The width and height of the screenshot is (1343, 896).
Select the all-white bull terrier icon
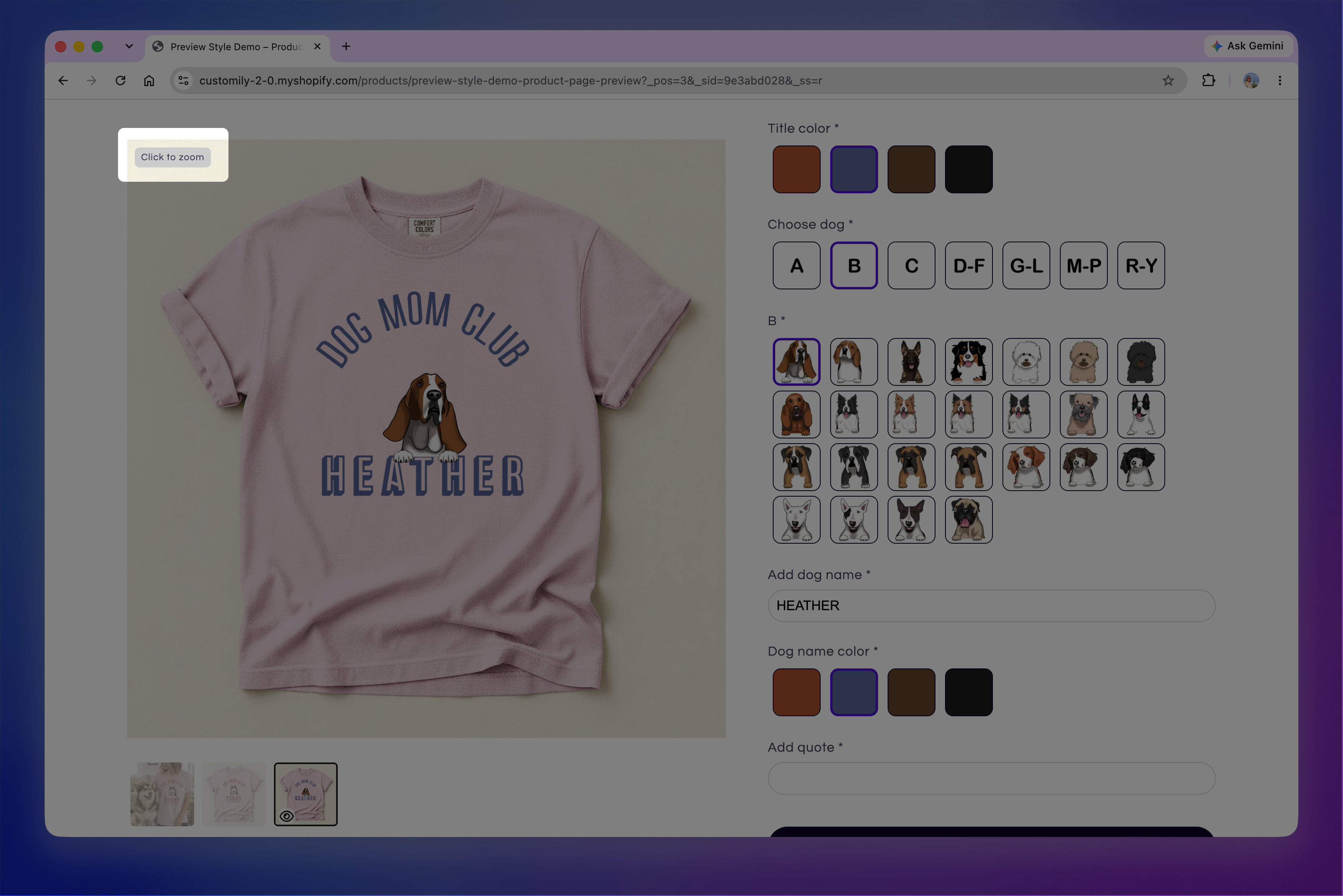click(x=796, y=519)
